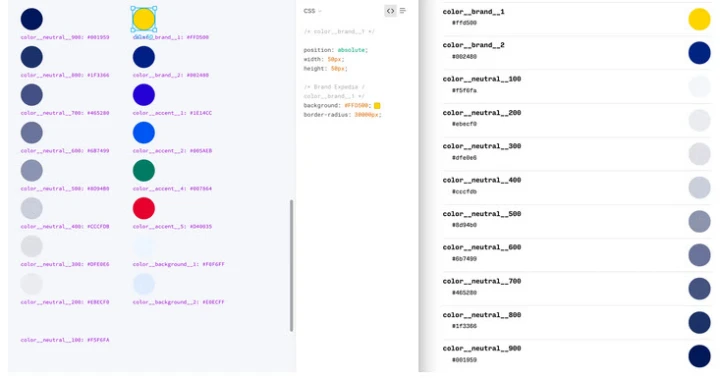The image size is (720, 378).
Task: Click the yellow background color chip in CSS code
Action: (x=377, y=106)
